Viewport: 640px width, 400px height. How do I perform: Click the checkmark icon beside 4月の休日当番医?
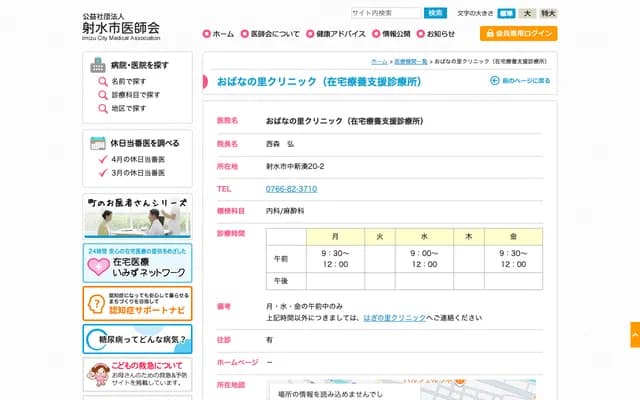point(103,159)
